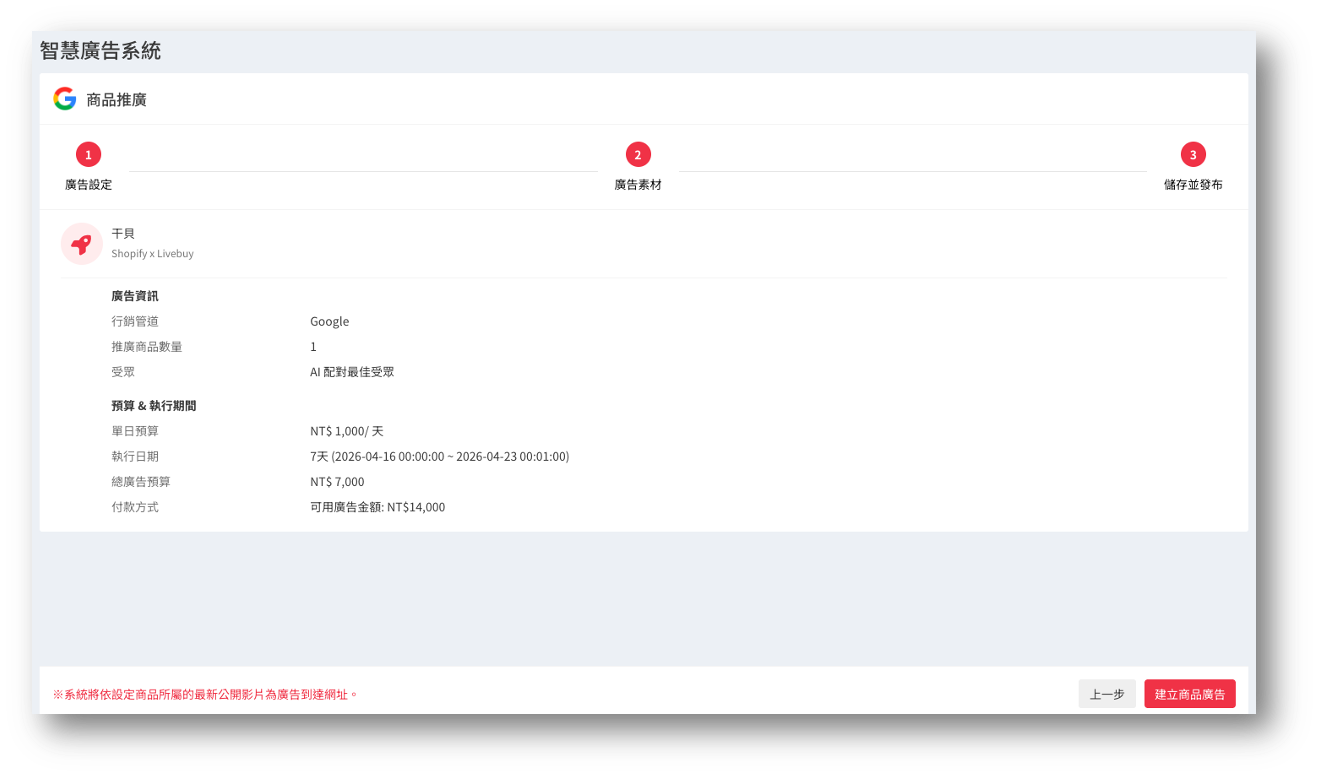This screenshot has width=1318, height=776.
Task: Click the 智慧廣告系統 page title
Action: (100, 51)
